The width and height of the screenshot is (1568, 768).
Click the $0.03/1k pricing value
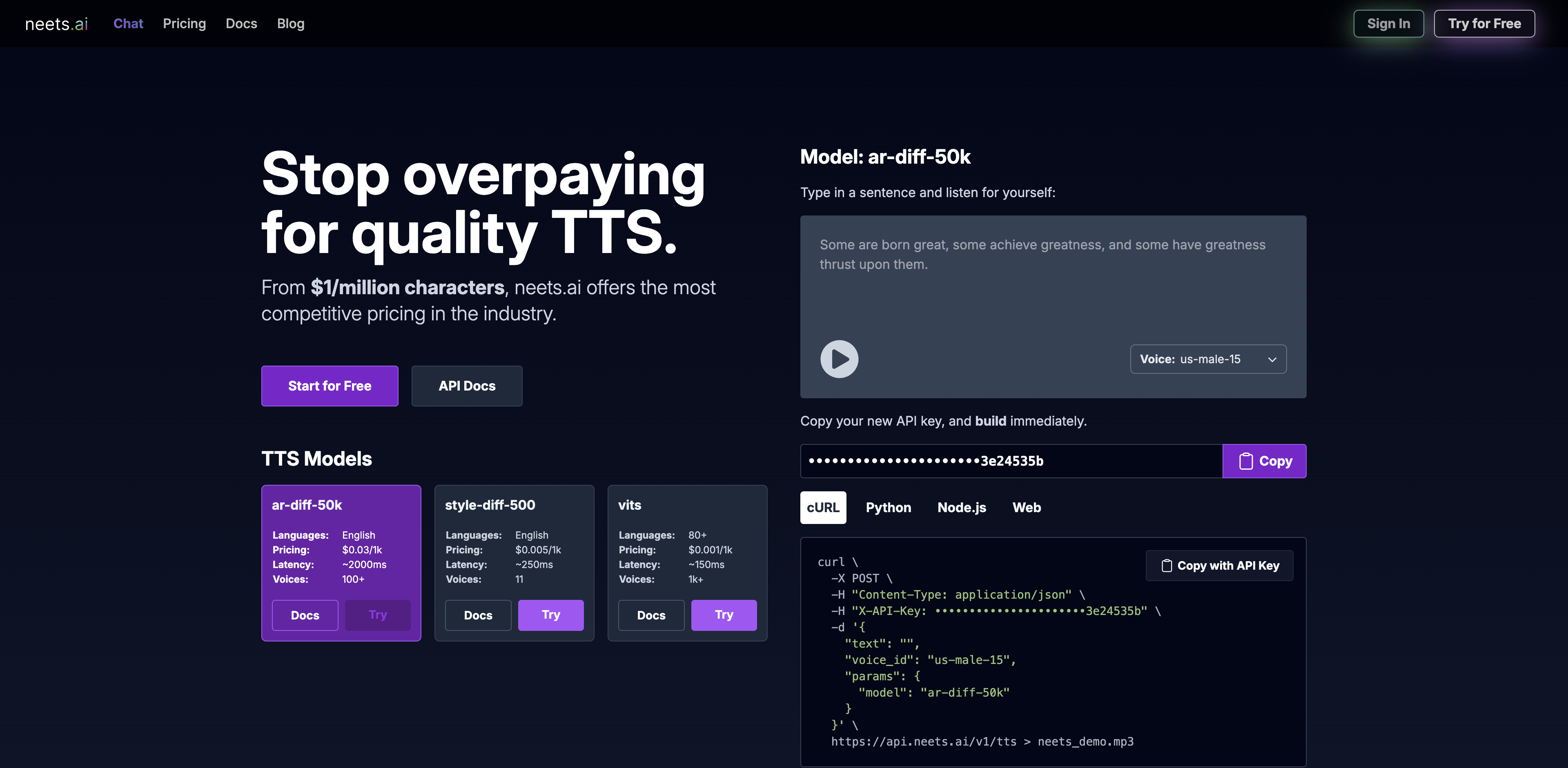(362, 550)
